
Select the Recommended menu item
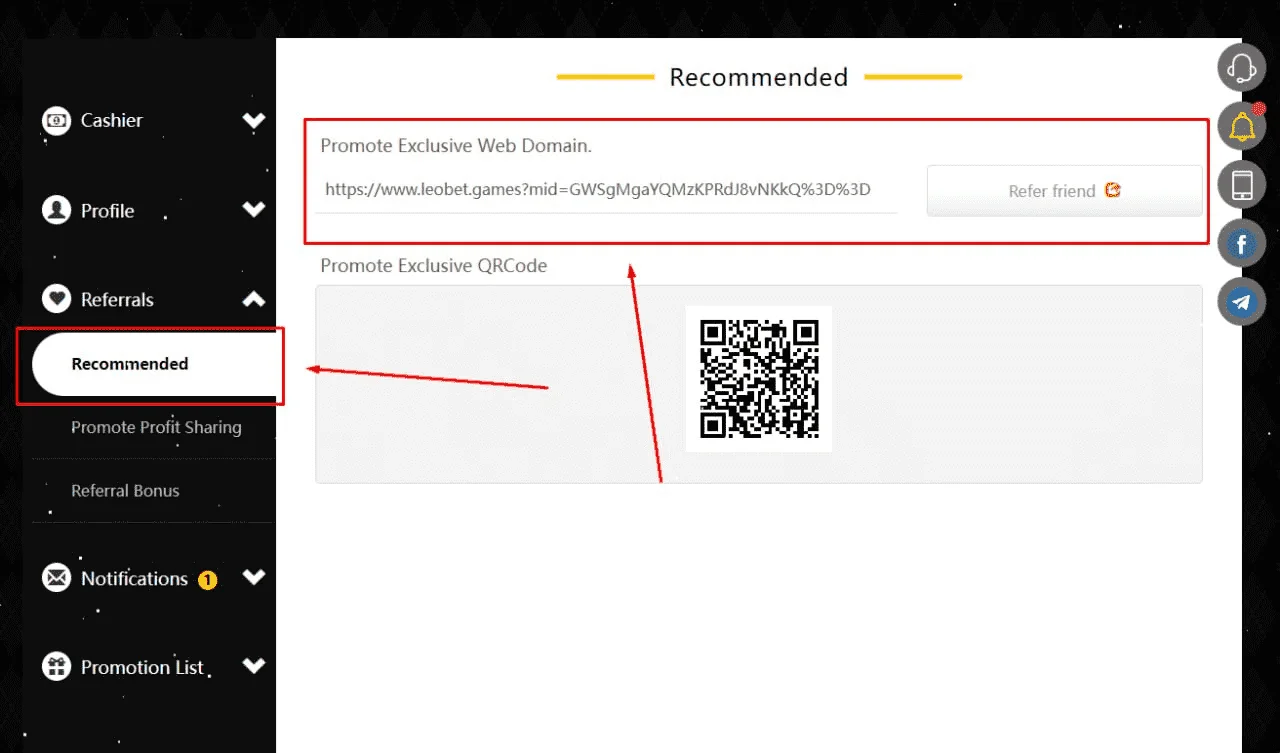[155, 365]
